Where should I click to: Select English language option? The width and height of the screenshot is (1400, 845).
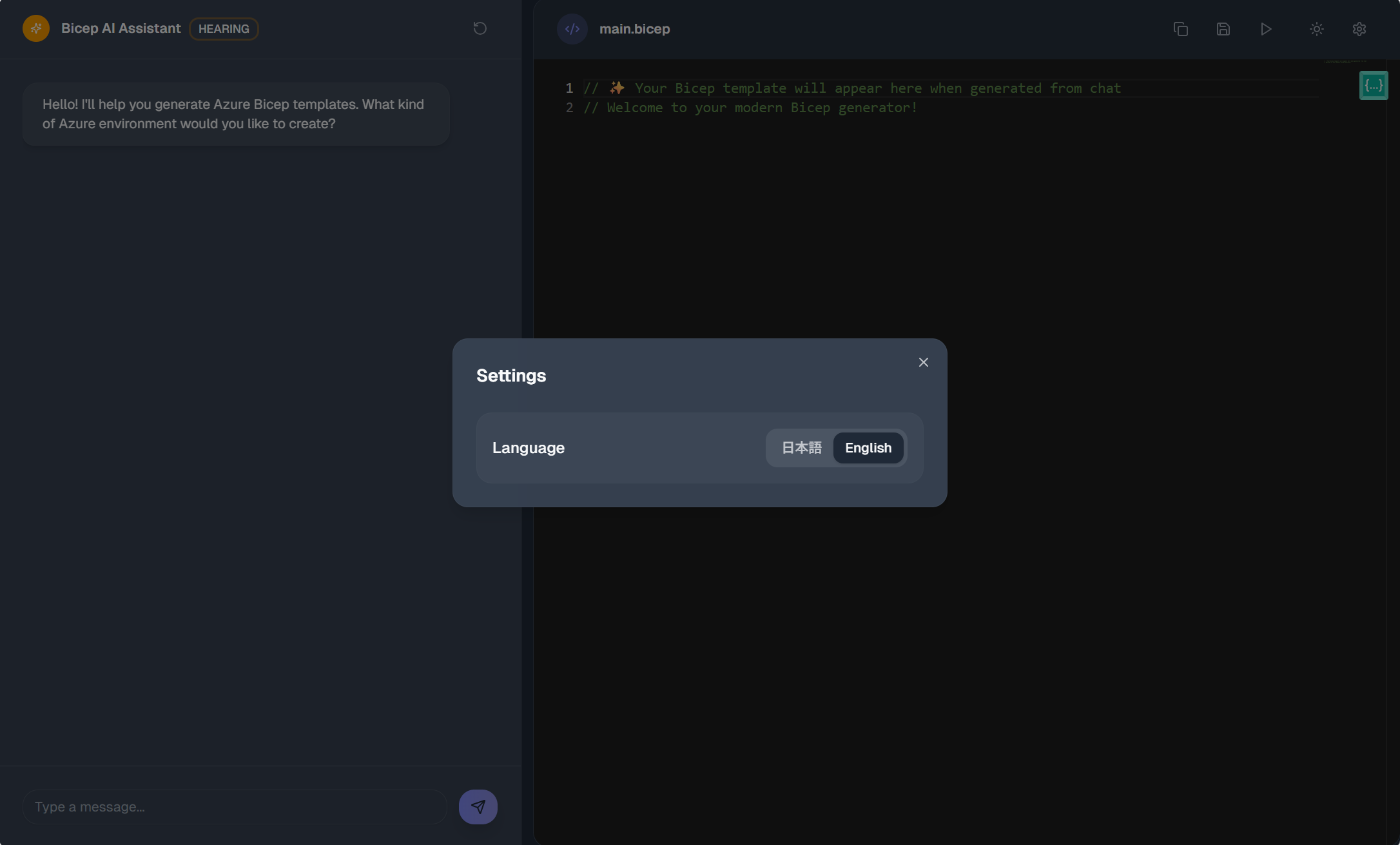[868, 448]
